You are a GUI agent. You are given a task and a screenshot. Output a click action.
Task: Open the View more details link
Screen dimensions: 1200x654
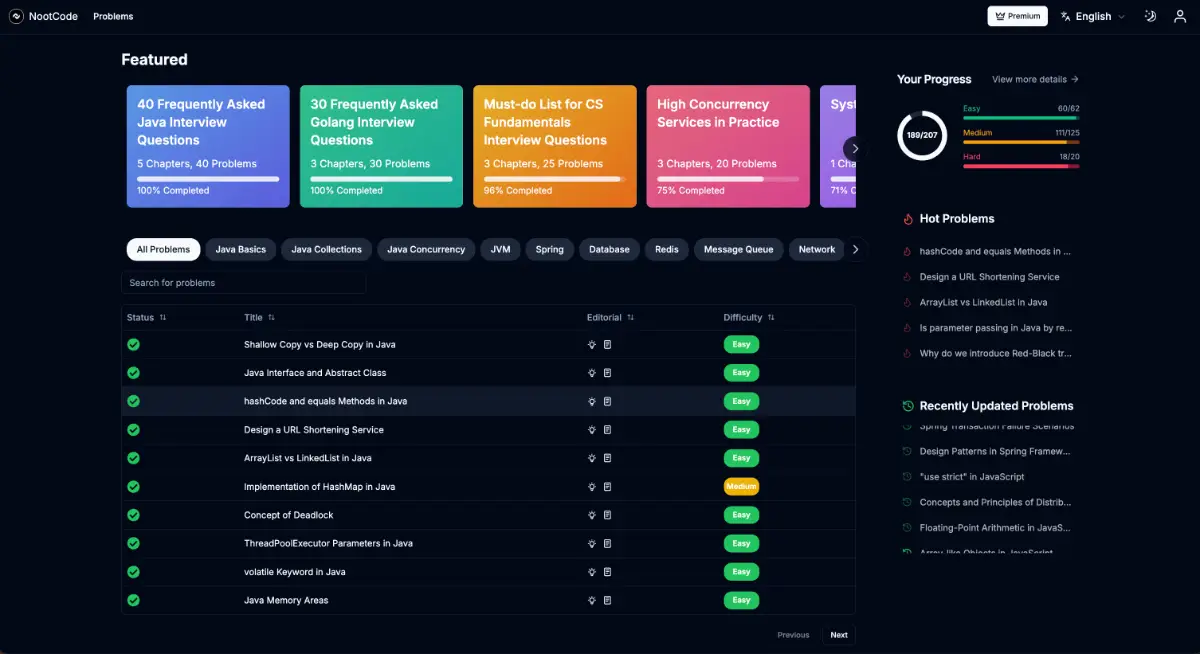pos(1035,79)
